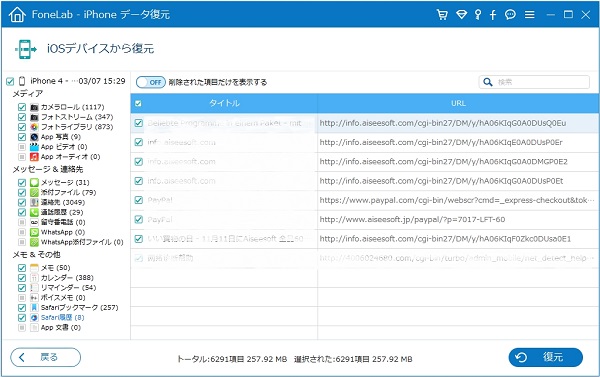Open the shopping cart purchase icon
The image size is (600, 377).
(442, 15)
